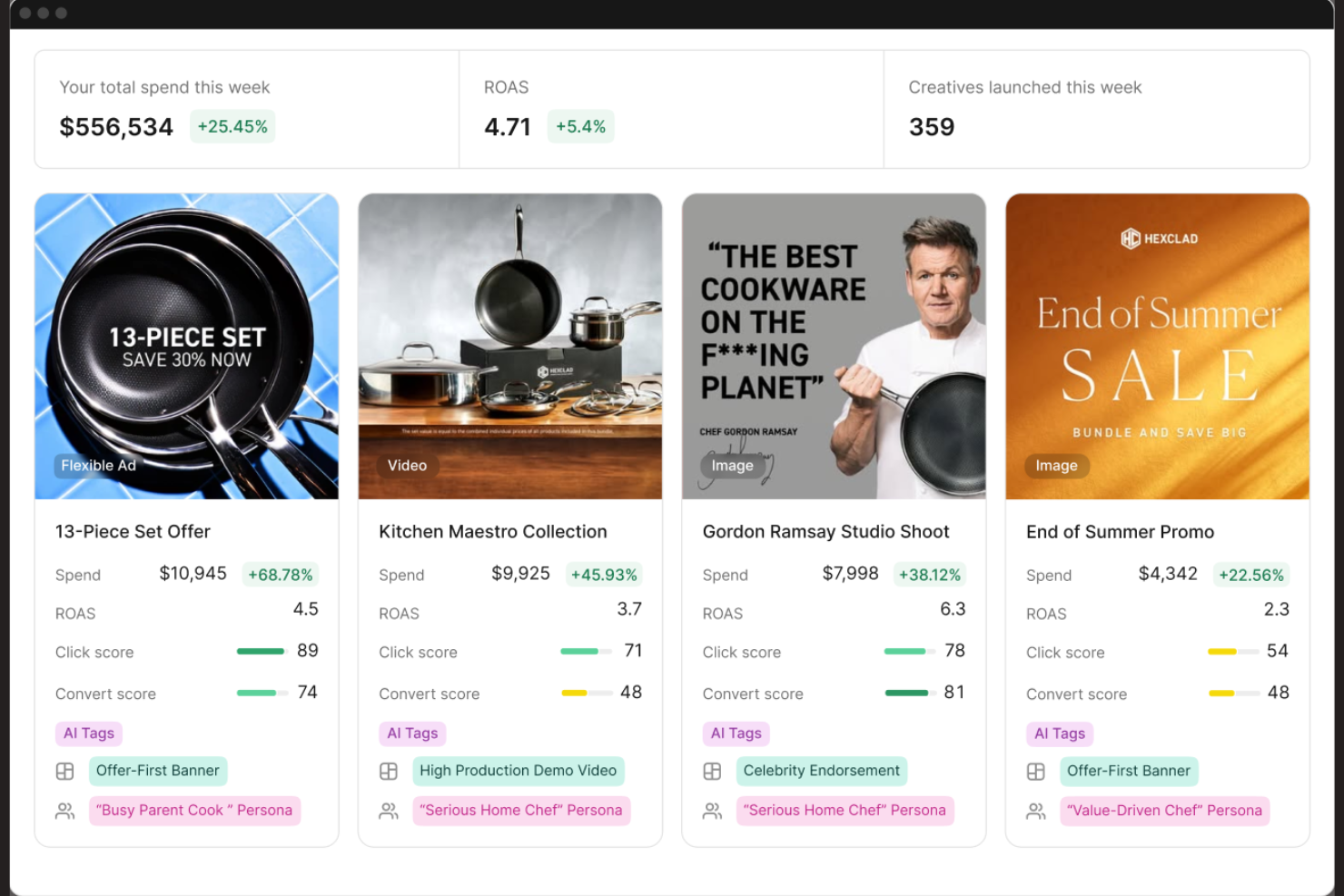Click the persona icon beside Value-Driven Chef Persona
1344x896 pixels.
[x=1036, y=811]
